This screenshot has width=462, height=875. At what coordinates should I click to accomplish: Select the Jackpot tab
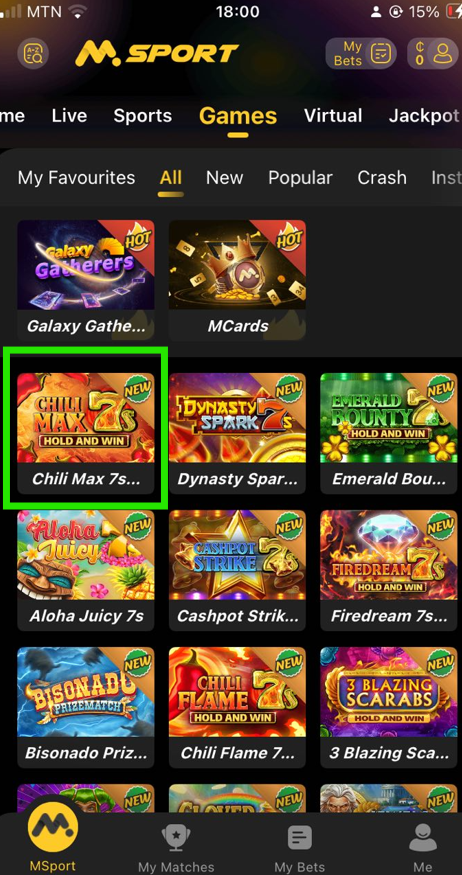(x=424, y=116)
